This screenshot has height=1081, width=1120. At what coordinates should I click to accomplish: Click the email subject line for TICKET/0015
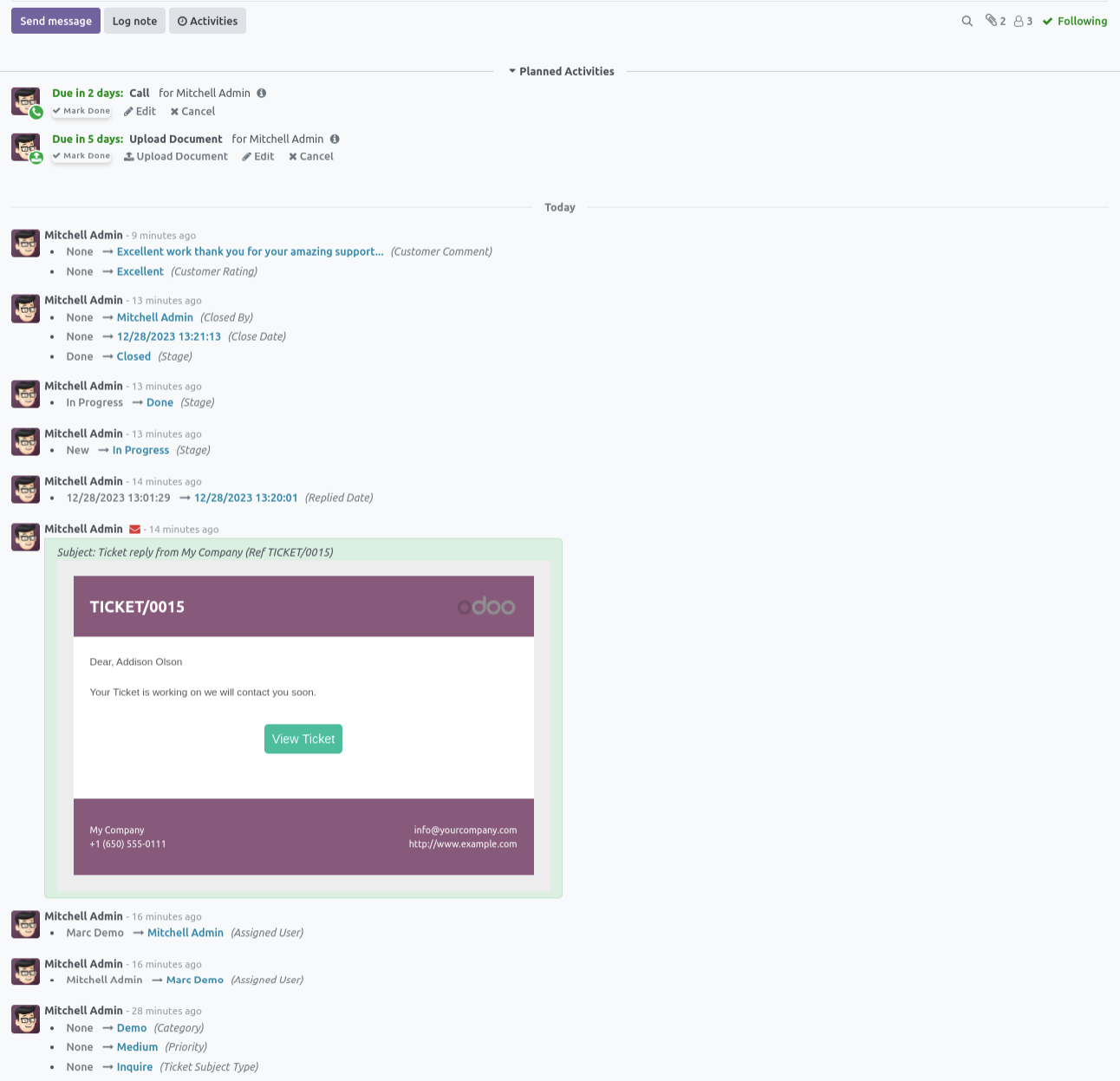pyautogui.click(x=195, y=552)
